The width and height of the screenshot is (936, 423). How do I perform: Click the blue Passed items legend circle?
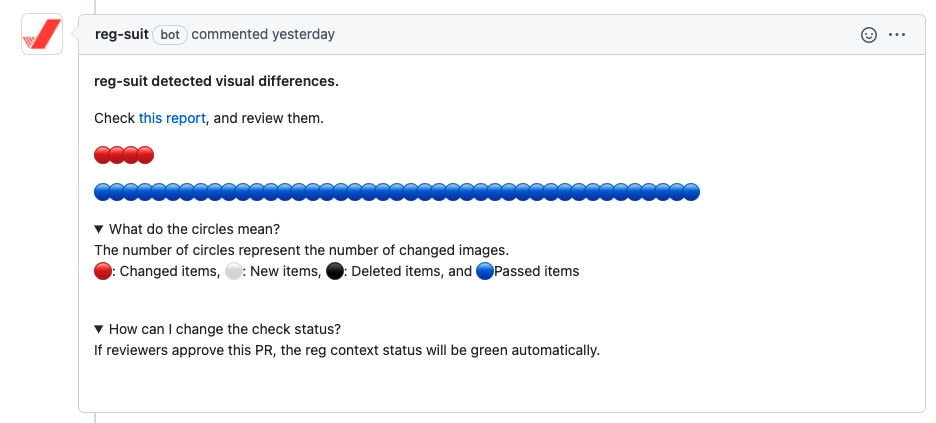click(485, 272)
